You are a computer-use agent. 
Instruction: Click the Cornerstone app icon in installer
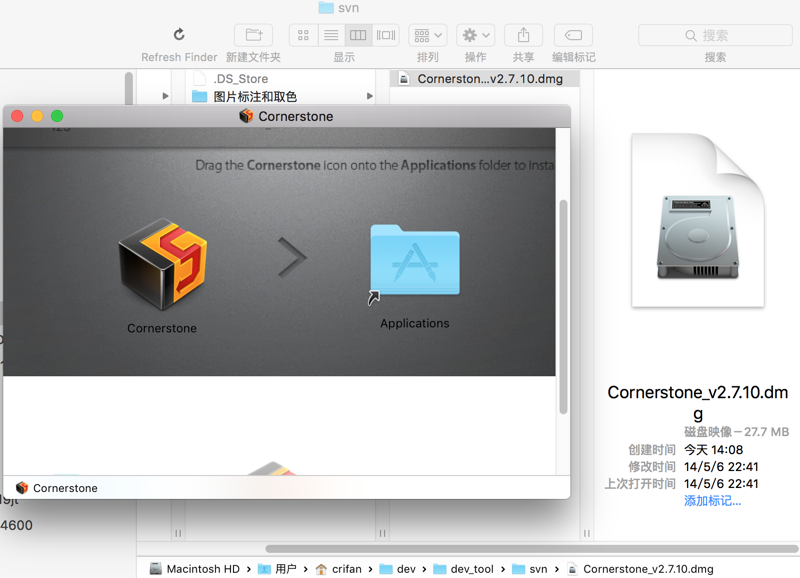pos(162,264)
